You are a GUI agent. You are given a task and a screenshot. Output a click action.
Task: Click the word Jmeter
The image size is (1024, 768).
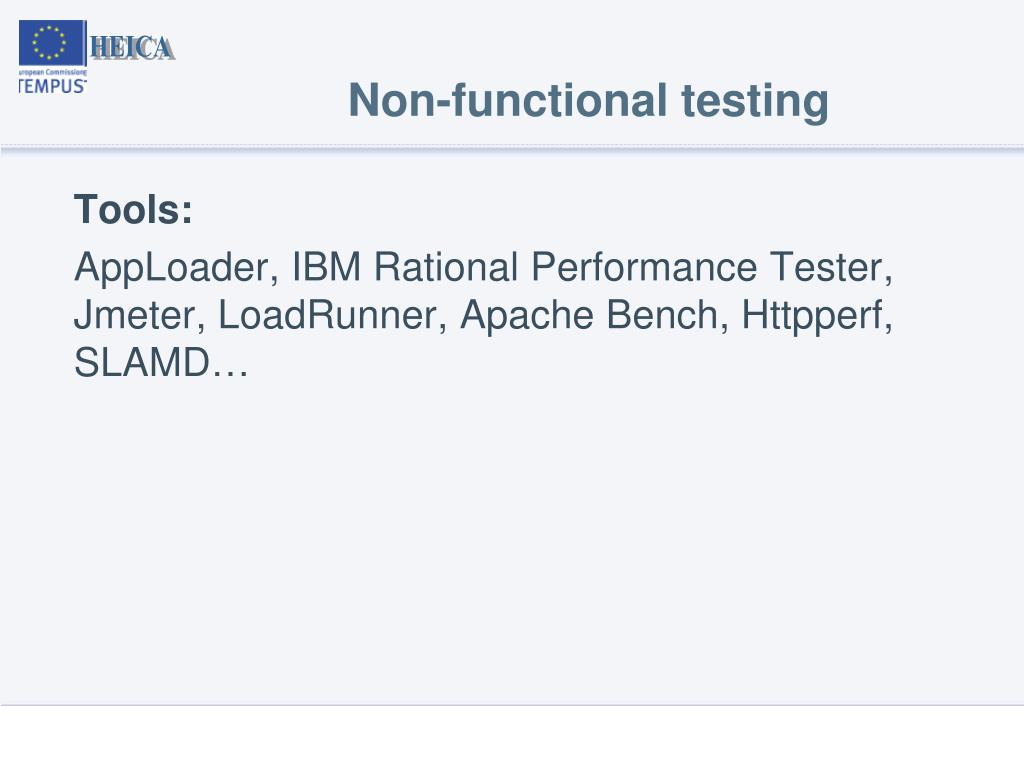pos(135,315)
